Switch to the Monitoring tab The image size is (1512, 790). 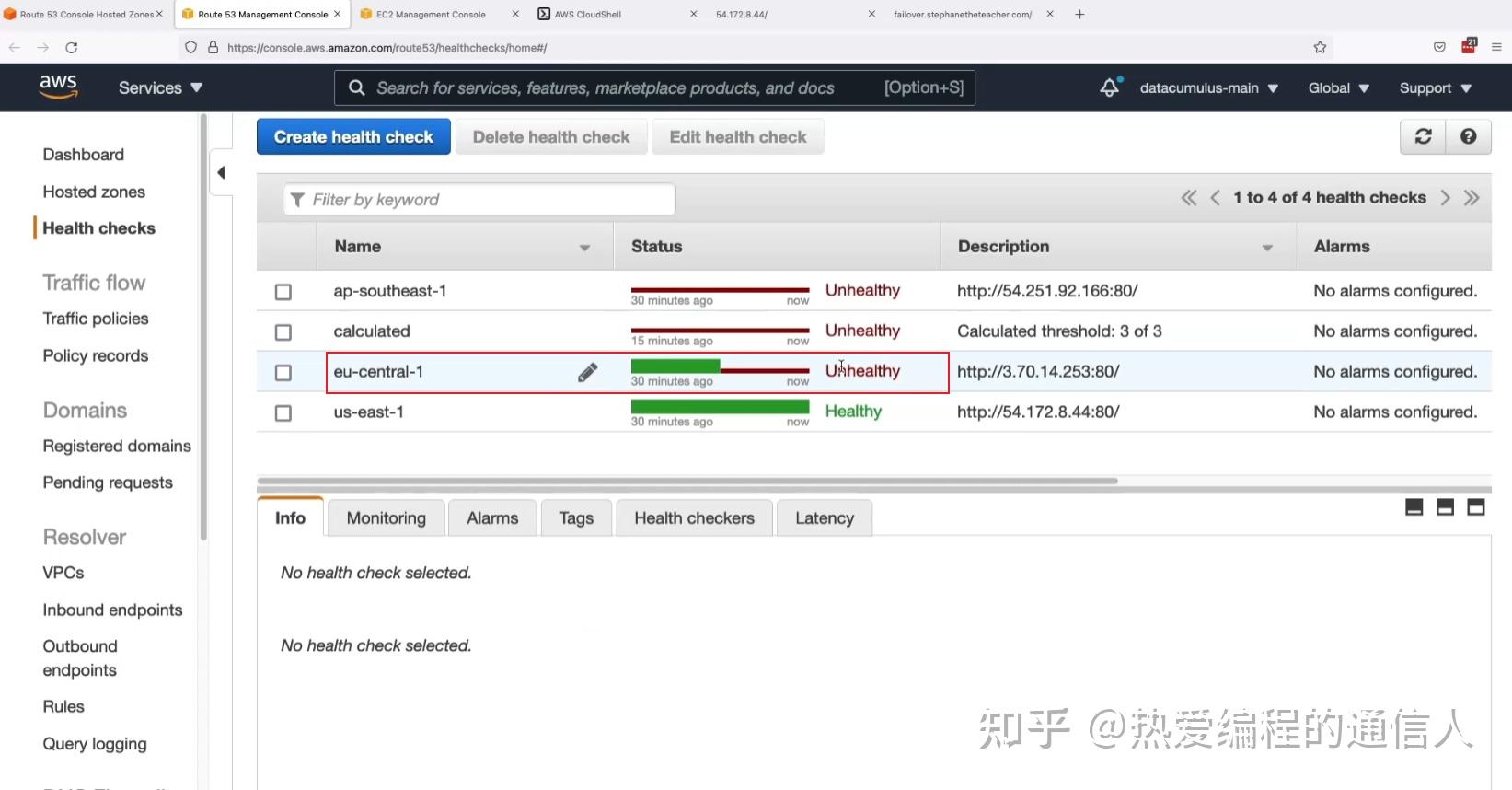click(x=387, y=517)
